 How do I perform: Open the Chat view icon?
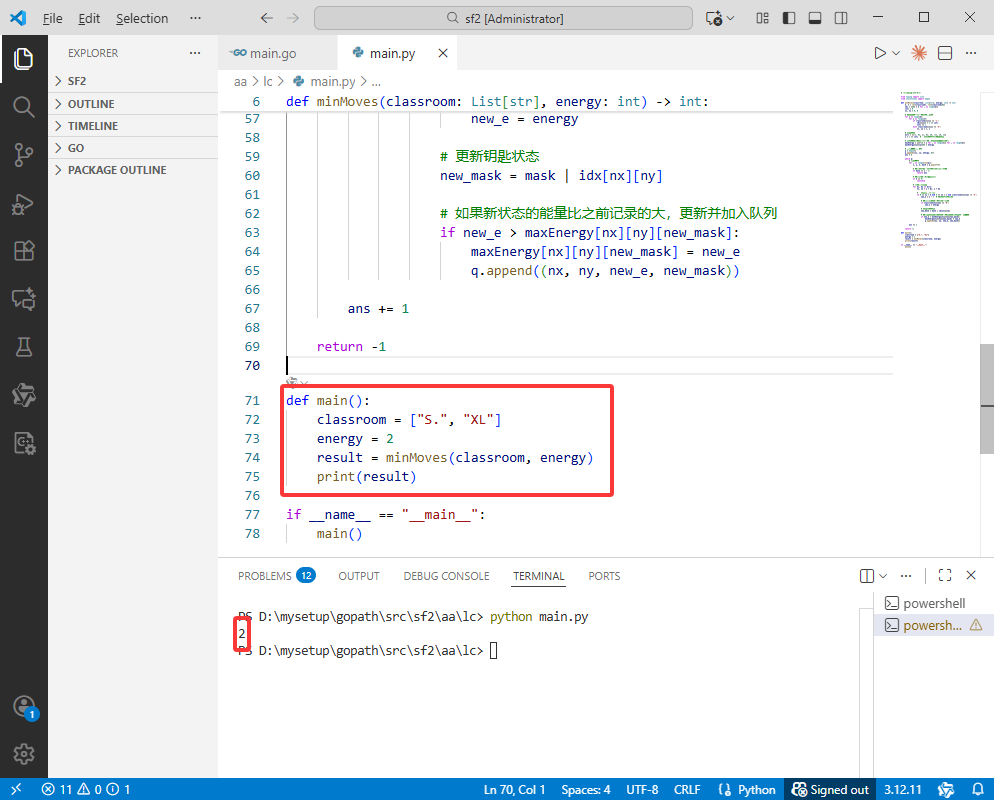pyautogui.click(x=23, y=299)
